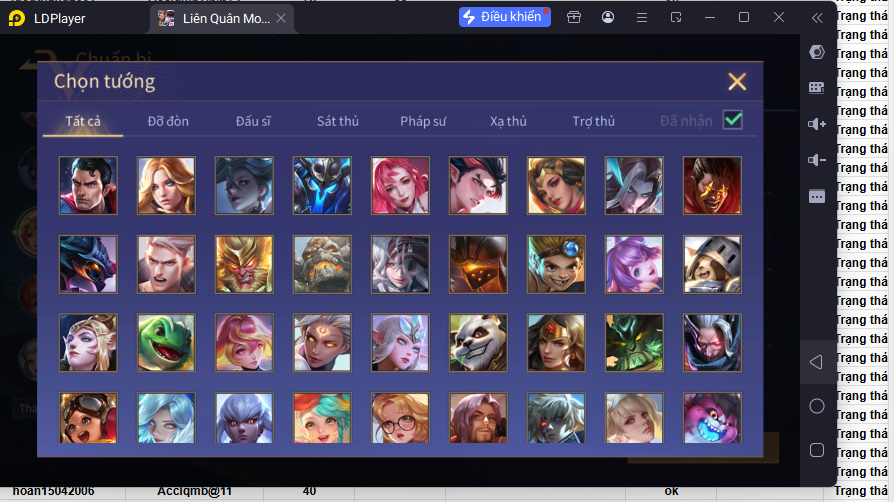The image size is (894, 502).
Task: Open the LDPlayer hamburger menu
Action: pyautogui.click(x=642, y=18)
